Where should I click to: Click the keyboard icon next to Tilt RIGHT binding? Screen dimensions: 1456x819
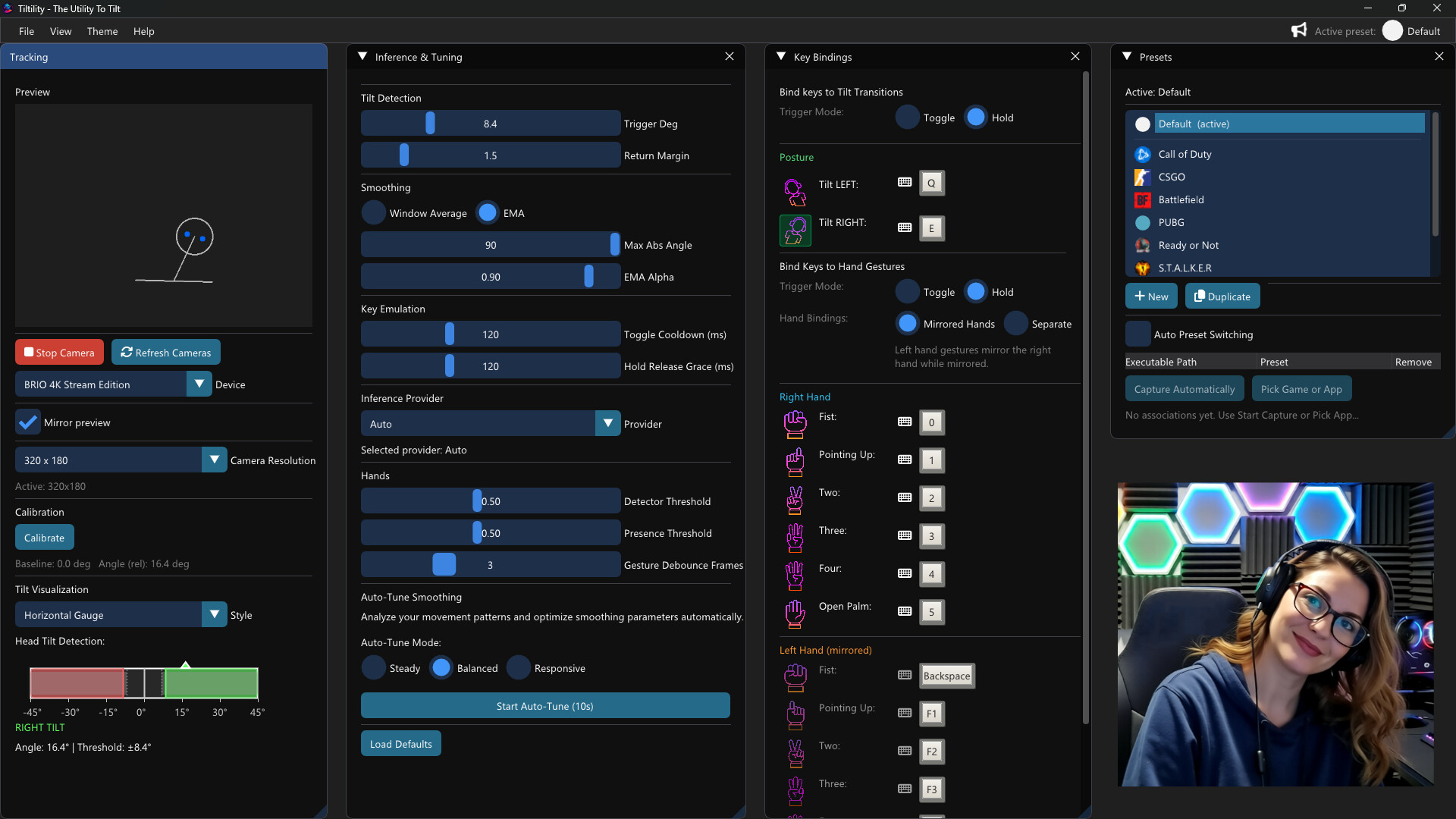click(x=905, y=227)
